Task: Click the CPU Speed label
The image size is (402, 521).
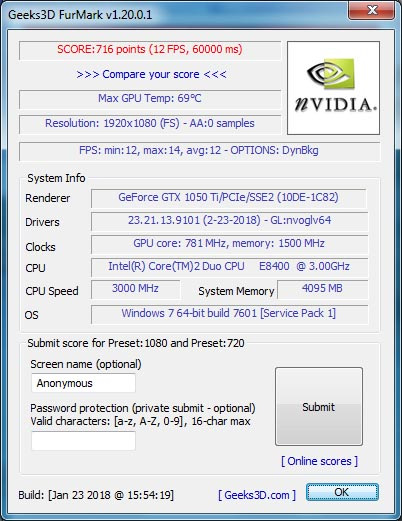Action: 52,291
